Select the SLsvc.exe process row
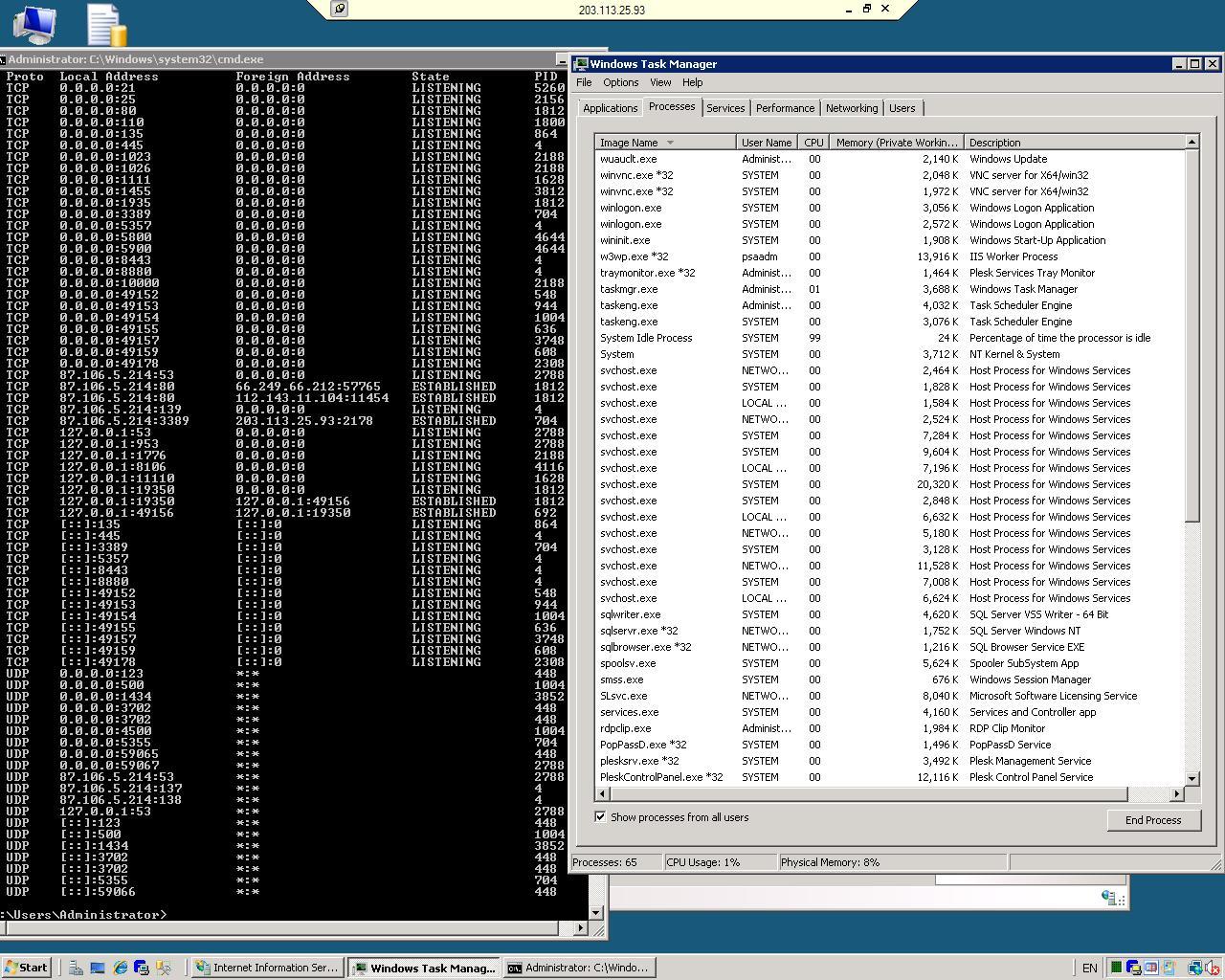 (x=889, y=696)
